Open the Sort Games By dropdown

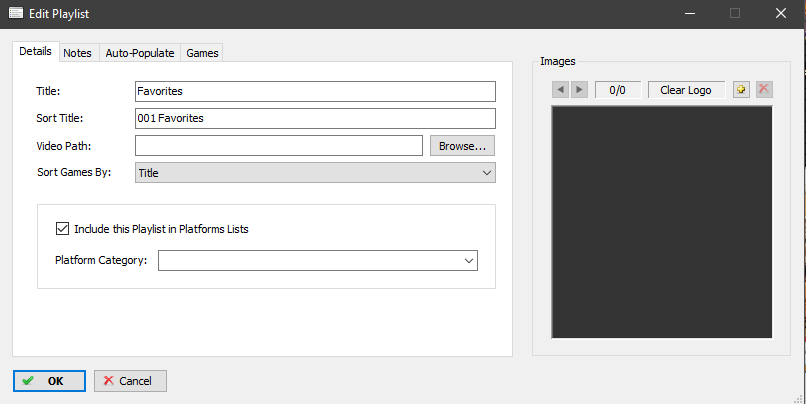pyautogui.click(x=315, y=173)
